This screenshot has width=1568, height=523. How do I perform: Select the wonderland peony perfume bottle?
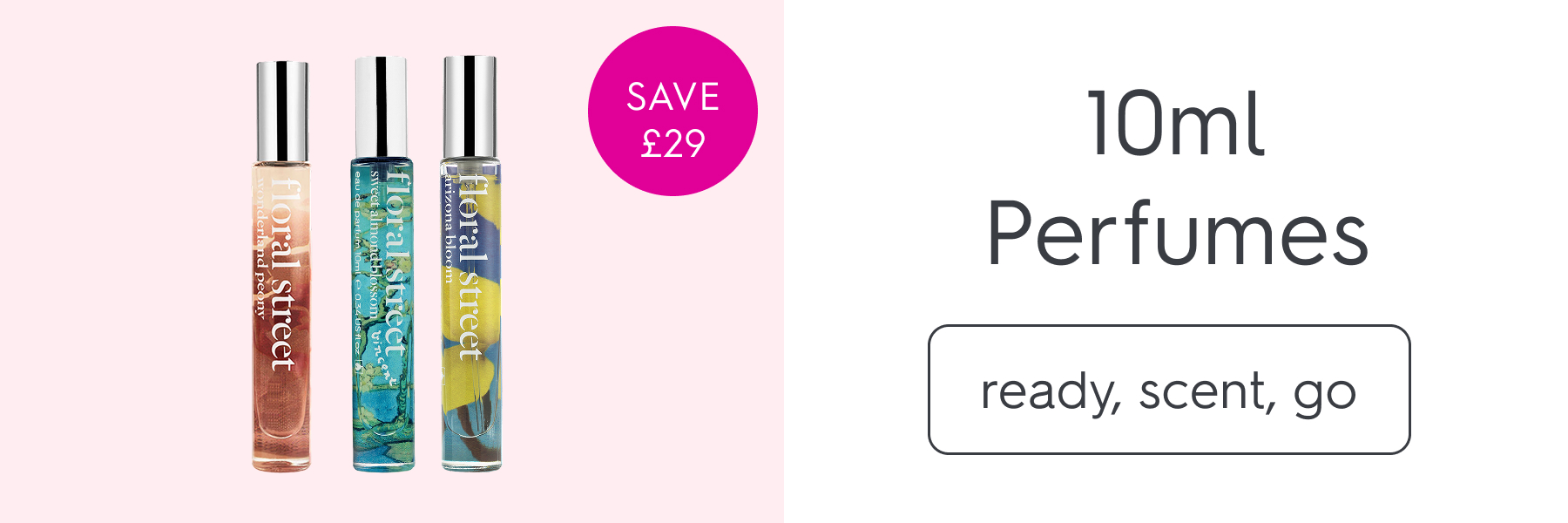pyautogui.click(x=281, y=266)
